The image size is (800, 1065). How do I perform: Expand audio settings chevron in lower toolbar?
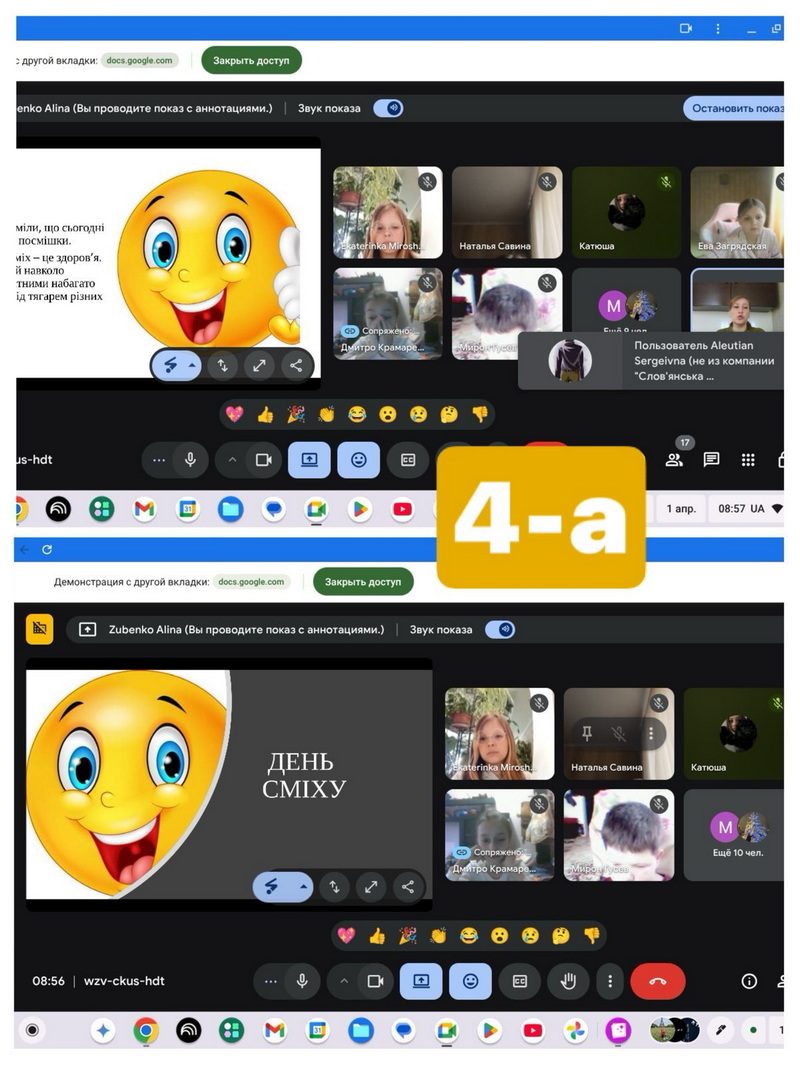(344, 981)
